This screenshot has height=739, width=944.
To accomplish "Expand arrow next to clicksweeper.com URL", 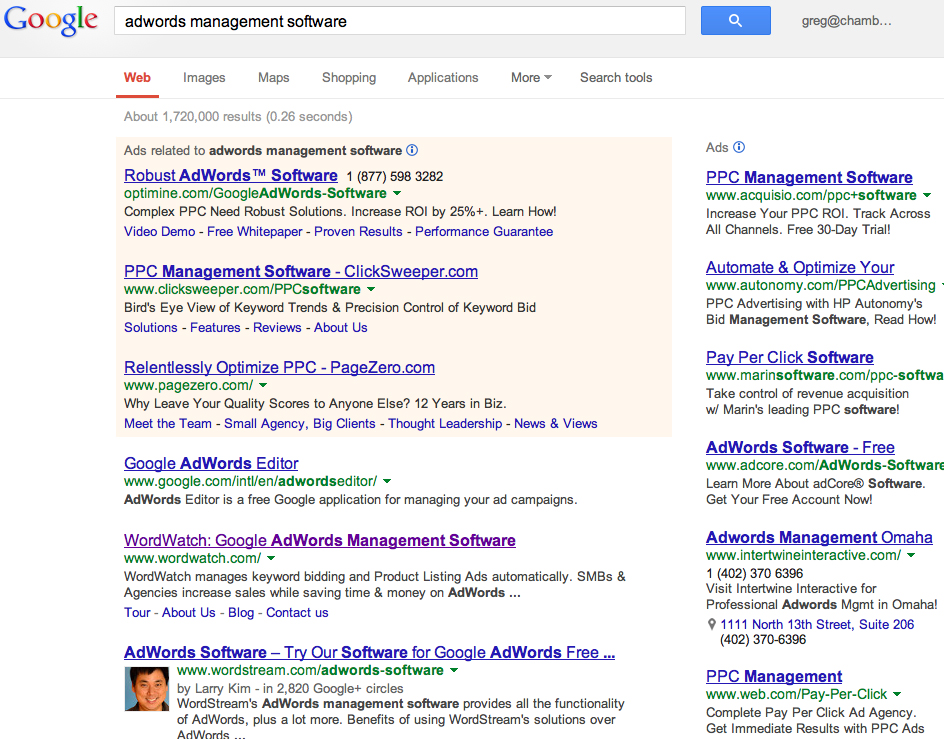I will click(x=371, y=289).
